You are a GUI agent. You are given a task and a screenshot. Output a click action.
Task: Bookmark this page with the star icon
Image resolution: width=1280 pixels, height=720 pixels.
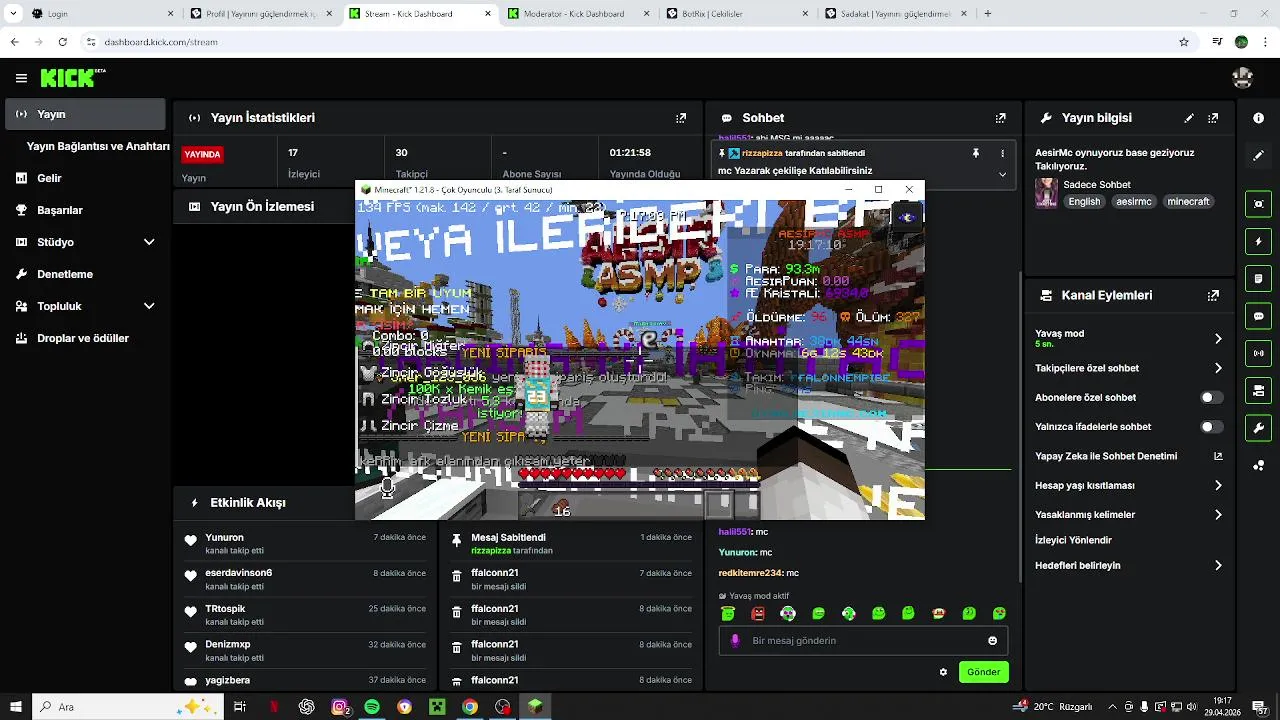click(x=1184, y=42)
